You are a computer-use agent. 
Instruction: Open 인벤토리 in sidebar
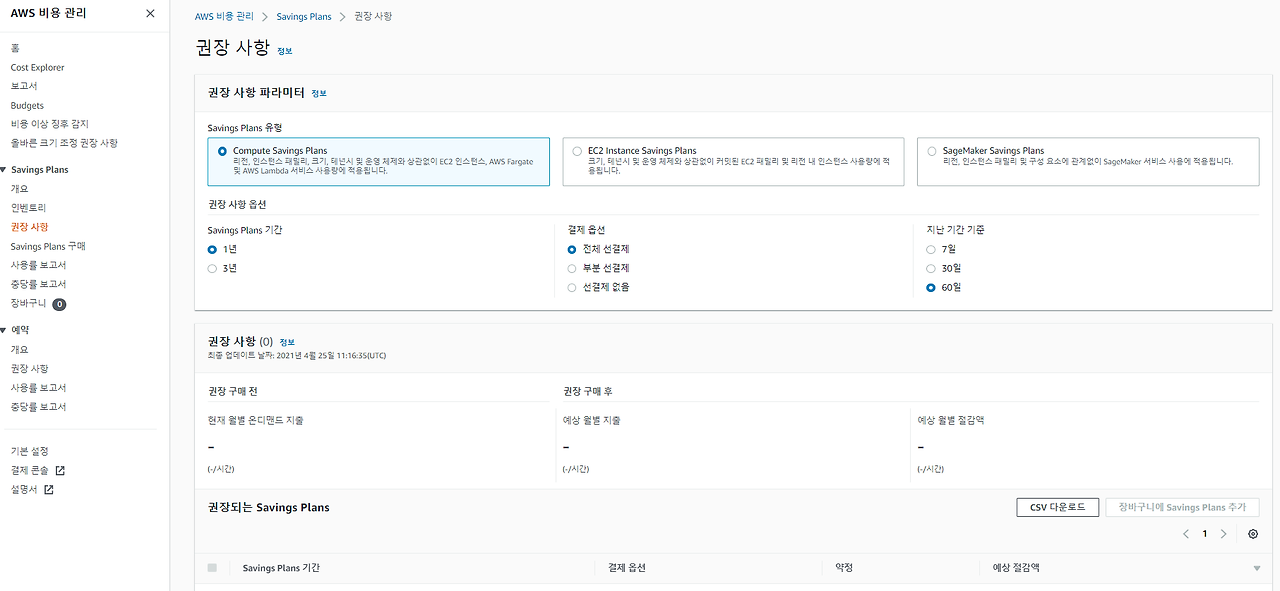click(x=29, y=208)
